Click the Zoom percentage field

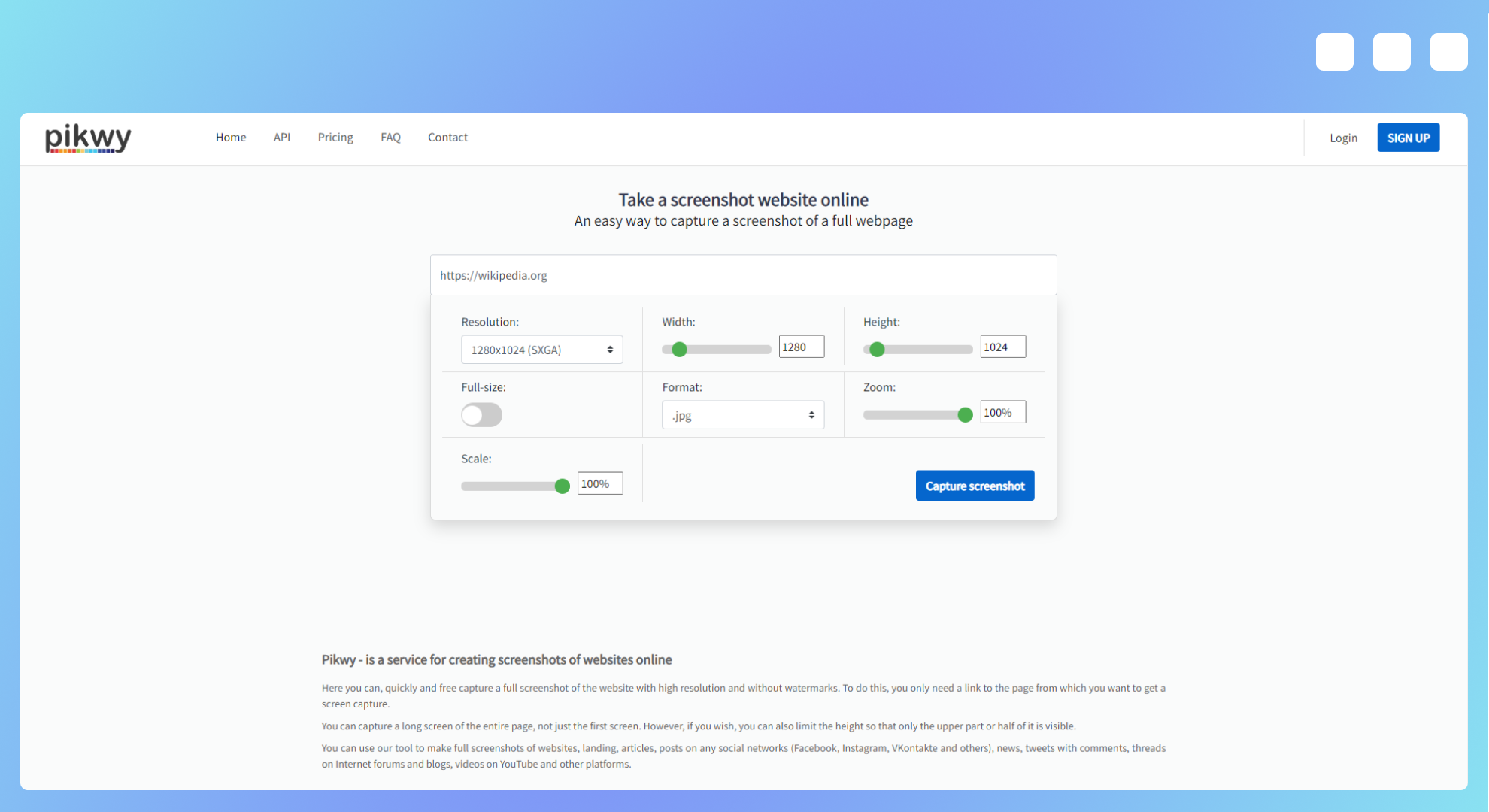(x=1002, y=412)
